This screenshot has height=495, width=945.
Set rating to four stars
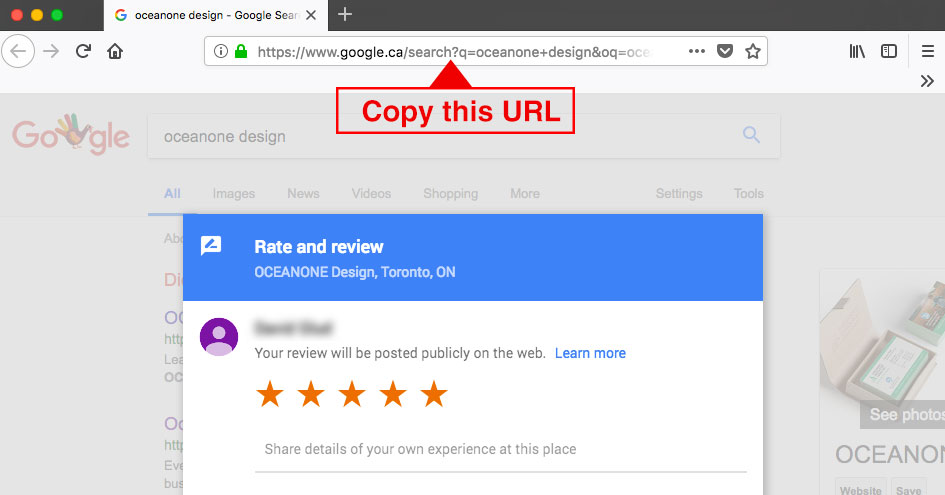point(393,394)
